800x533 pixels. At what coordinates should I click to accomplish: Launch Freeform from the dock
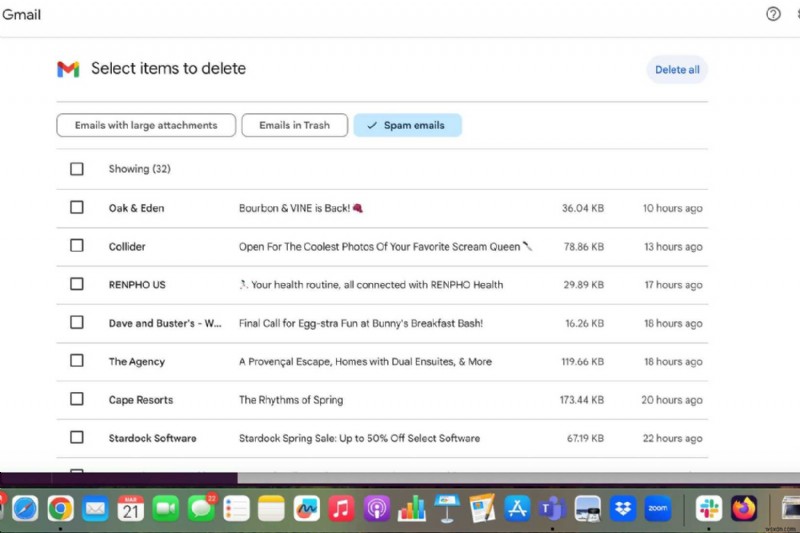pos(307,509)
